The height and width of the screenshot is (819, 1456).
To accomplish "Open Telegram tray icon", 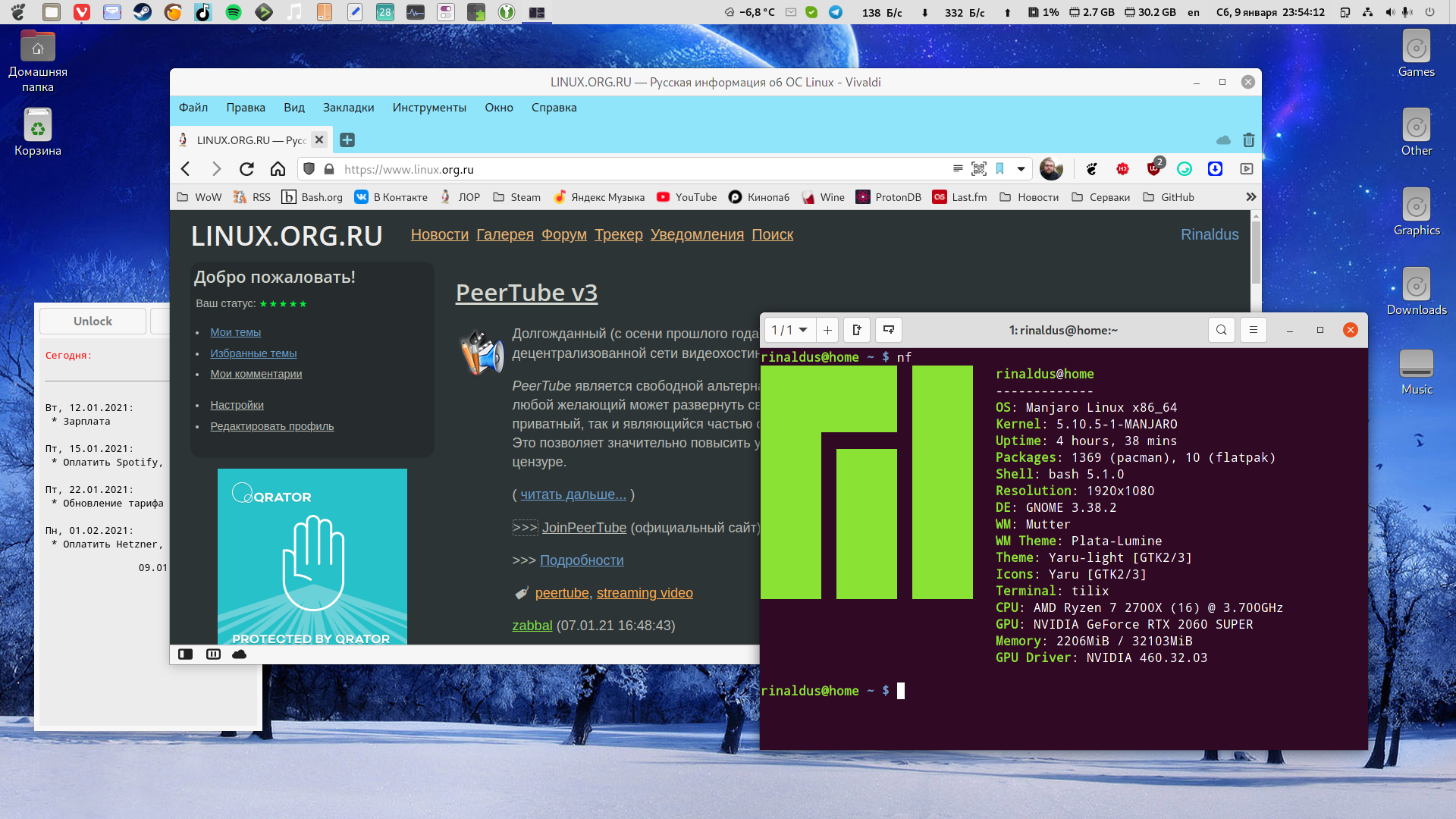I will pyautogui.click(x=836, y=12).
